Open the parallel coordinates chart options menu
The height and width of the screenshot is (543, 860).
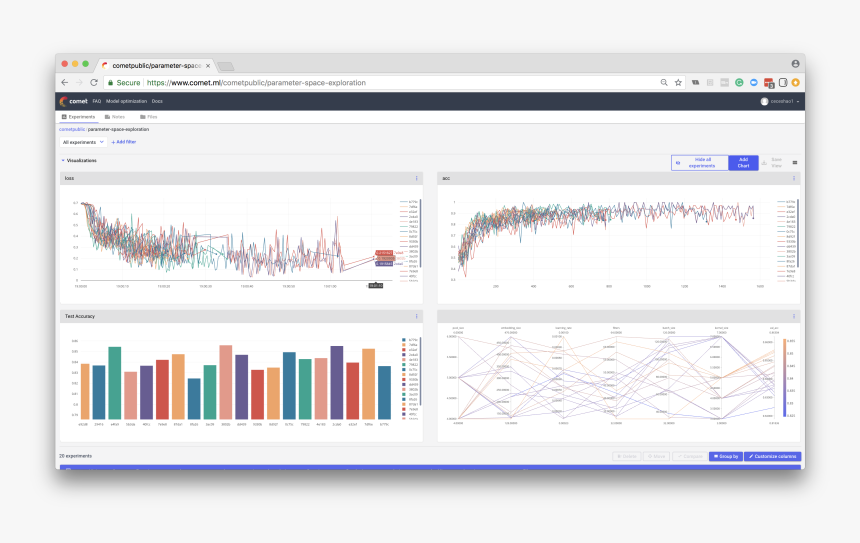point(794,316)
